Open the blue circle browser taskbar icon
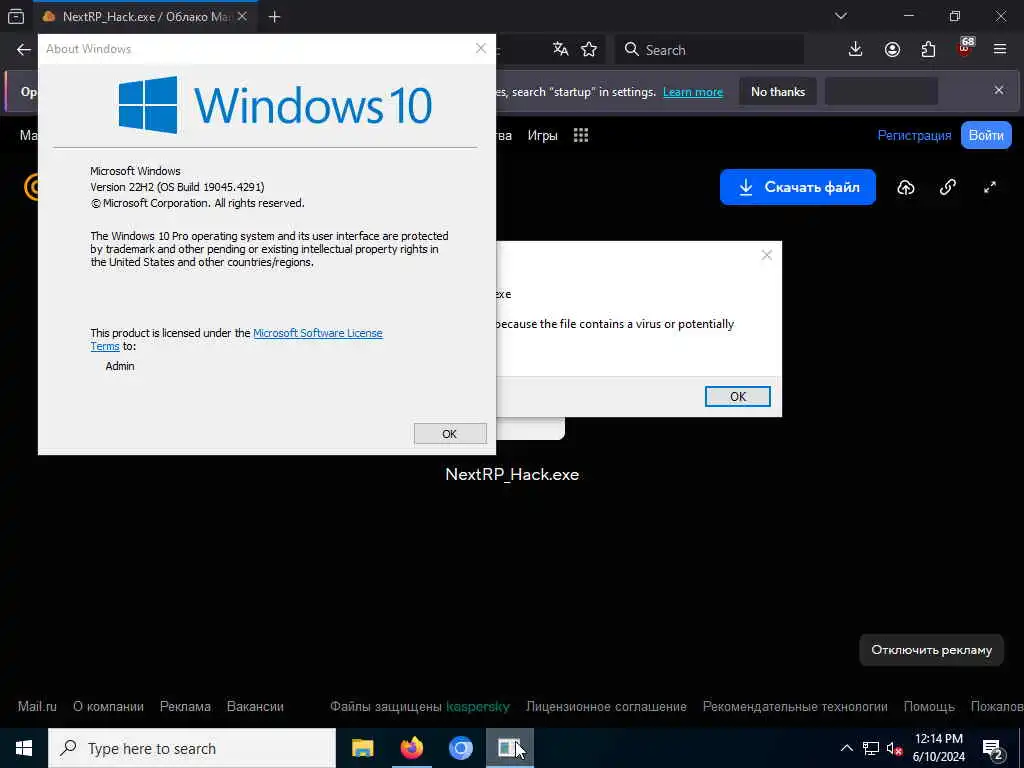This screenshot has width=1024, height=768. coord(460,748)
